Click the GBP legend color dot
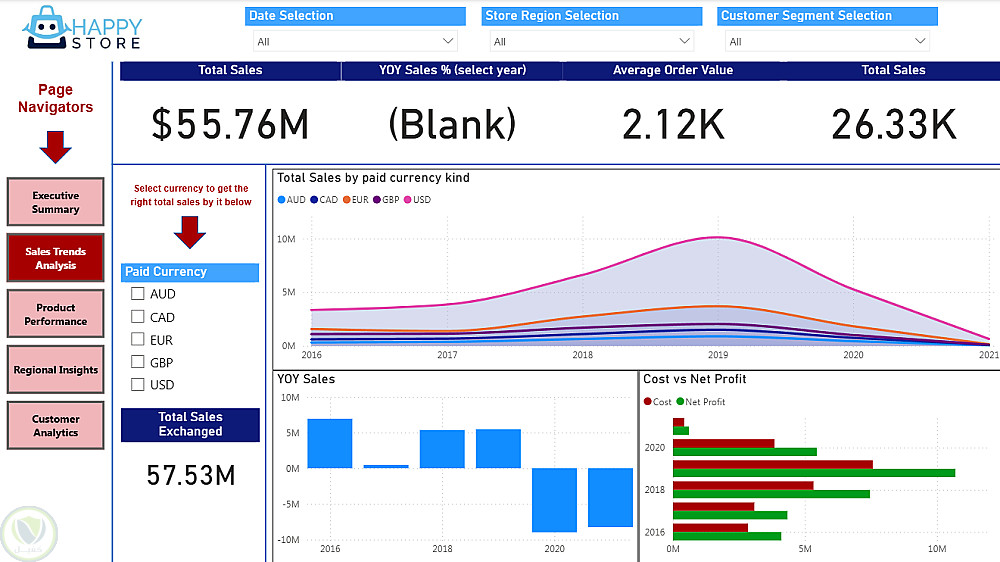The height and width of the screenshot is (562, 1000). click(377, 200)
